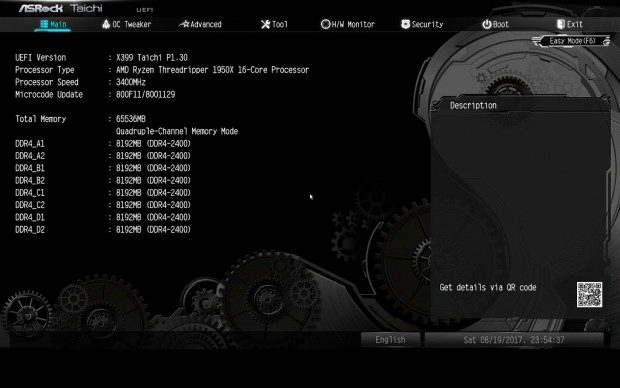This screenshot has height=388, width=620.
Task: Select the UEFI Version label
Action: [x=40, y=57]
